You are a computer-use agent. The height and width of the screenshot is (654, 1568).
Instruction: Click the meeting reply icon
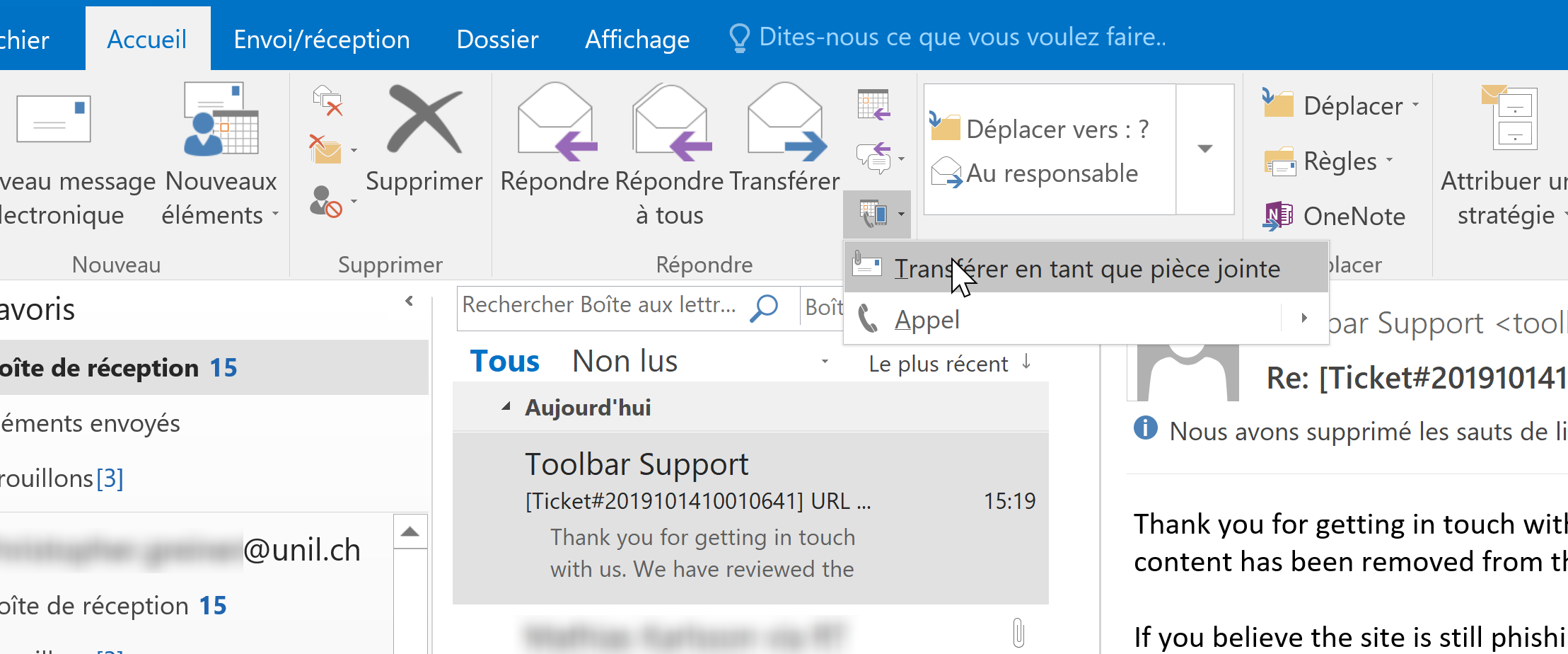click(873, 104)
